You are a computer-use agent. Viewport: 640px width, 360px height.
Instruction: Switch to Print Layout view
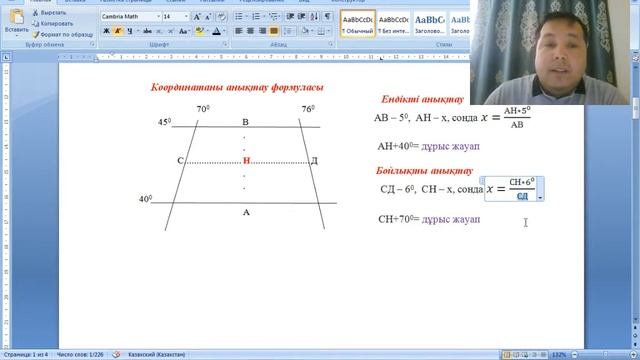pyautogui.click(x=507, y=355)
